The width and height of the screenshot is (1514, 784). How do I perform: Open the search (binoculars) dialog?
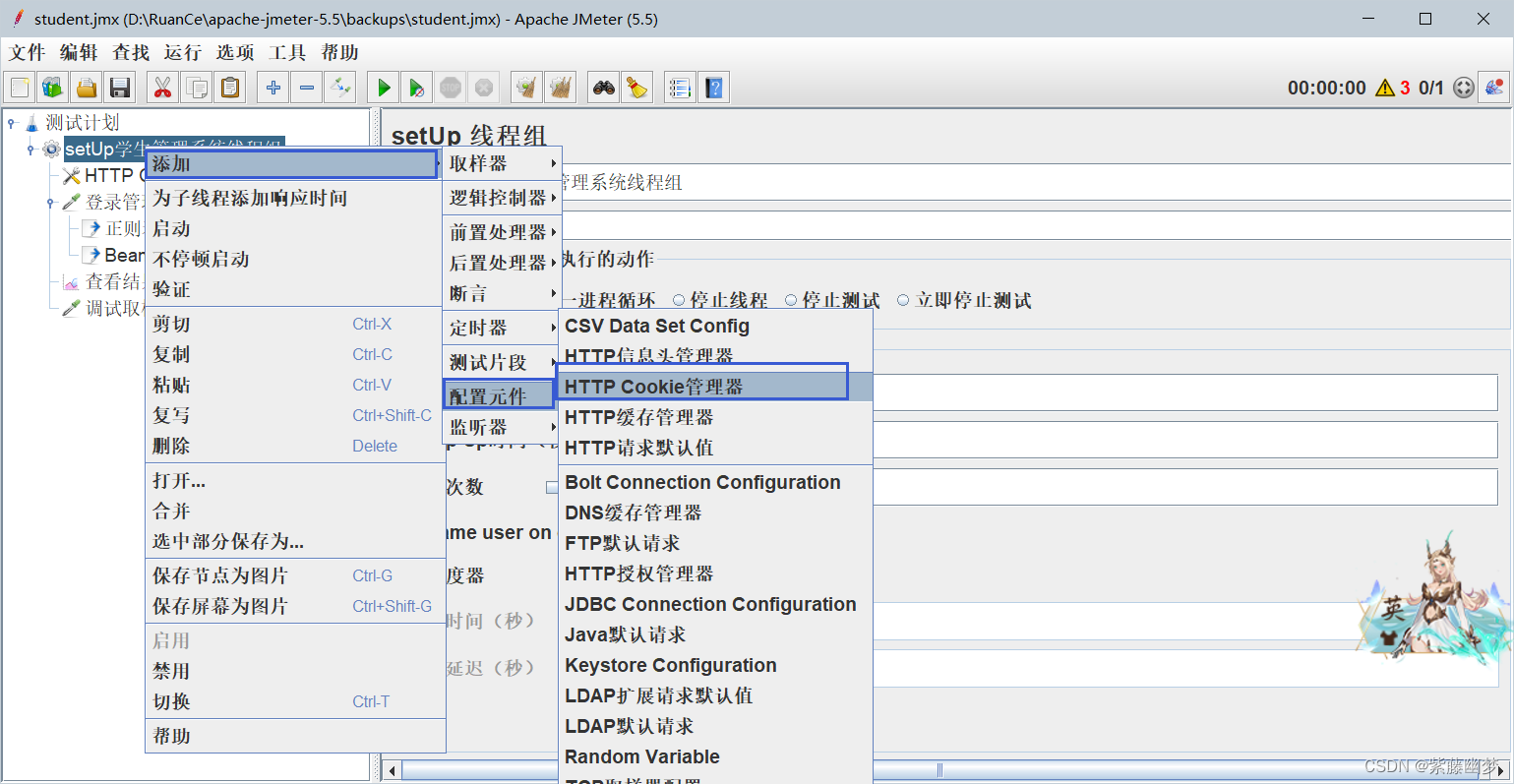[603, 87]
